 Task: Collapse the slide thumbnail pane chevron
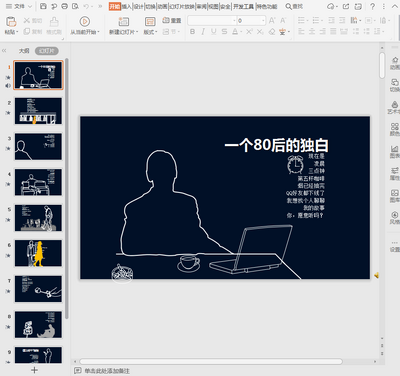4,51
